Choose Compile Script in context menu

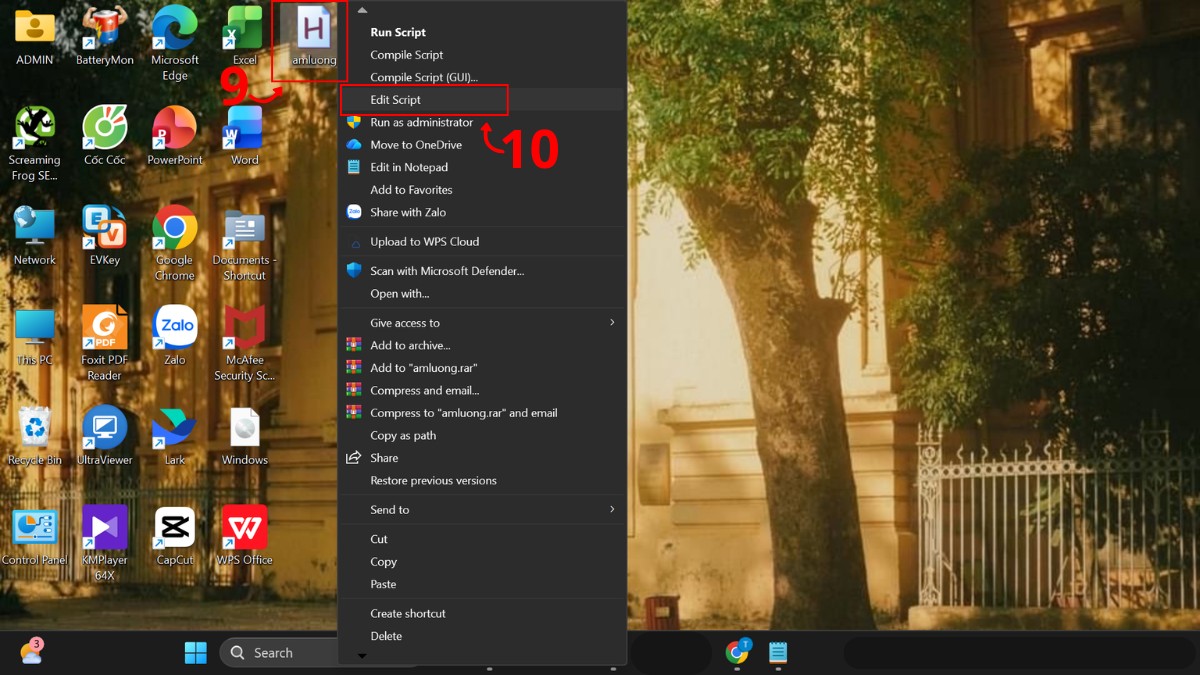coord(482,55)
